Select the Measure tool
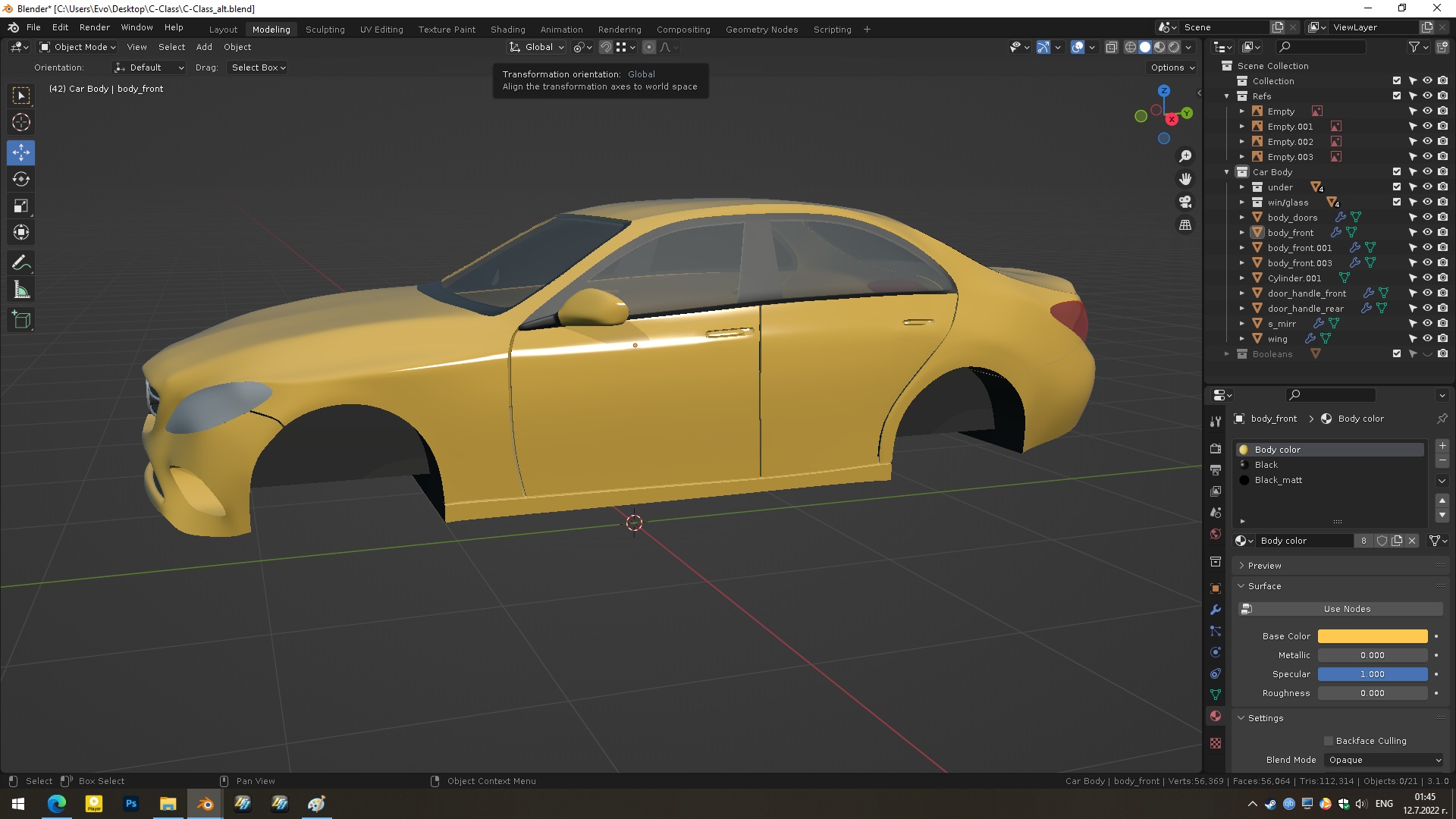1456x819 pixels. (x=21, y=290)
